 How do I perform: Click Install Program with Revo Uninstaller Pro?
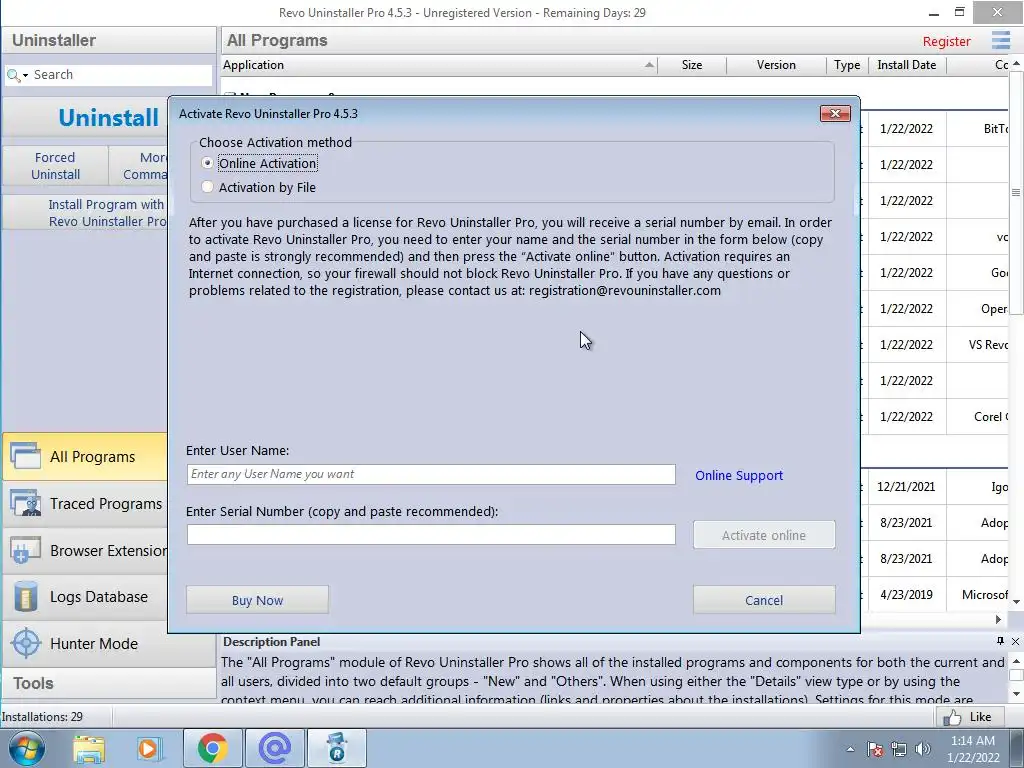tap(85, 213)
